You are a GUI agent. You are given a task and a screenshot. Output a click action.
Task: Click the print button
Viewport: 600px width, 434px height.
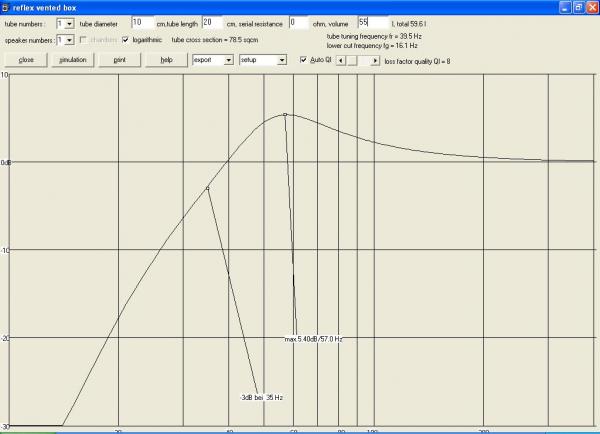(119, 60)
